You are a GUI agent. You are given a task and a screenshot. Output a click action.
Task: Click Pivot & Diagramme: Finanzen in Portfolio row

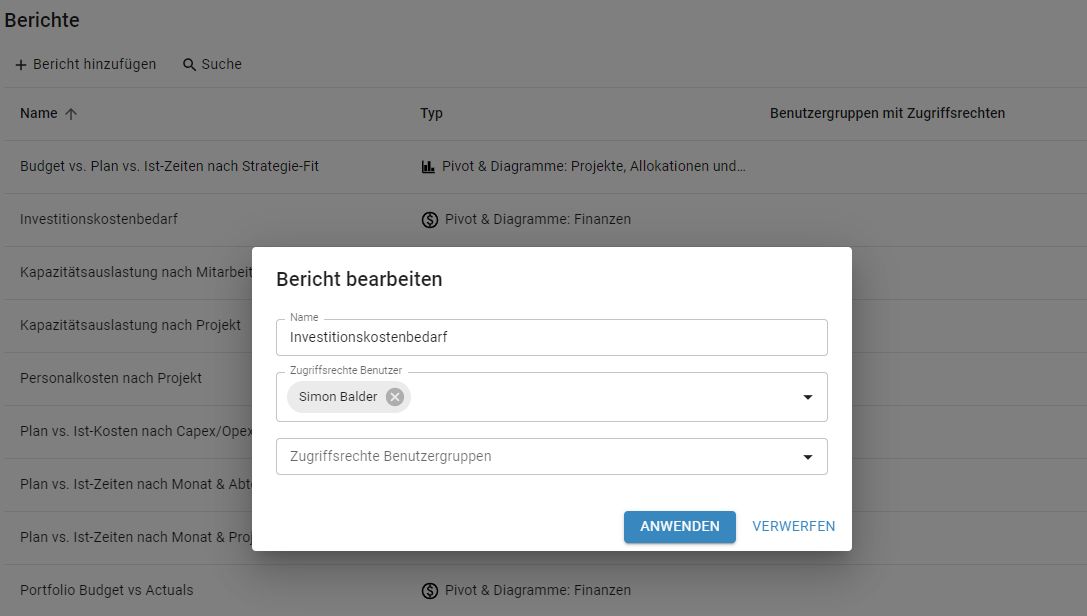pos(538,590)
